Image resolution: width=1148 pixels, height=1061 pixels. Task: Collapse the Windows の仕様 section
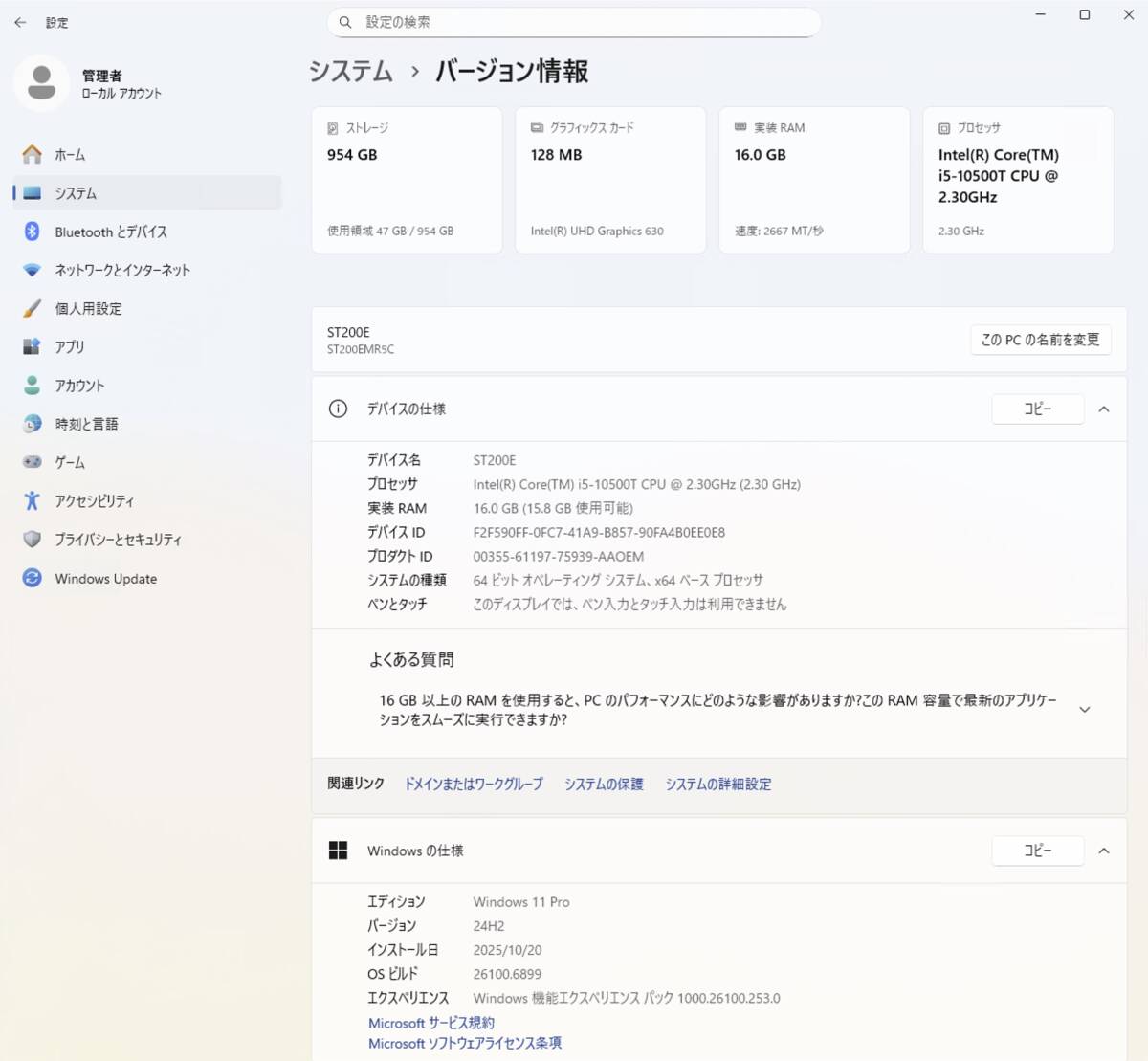1103,851
